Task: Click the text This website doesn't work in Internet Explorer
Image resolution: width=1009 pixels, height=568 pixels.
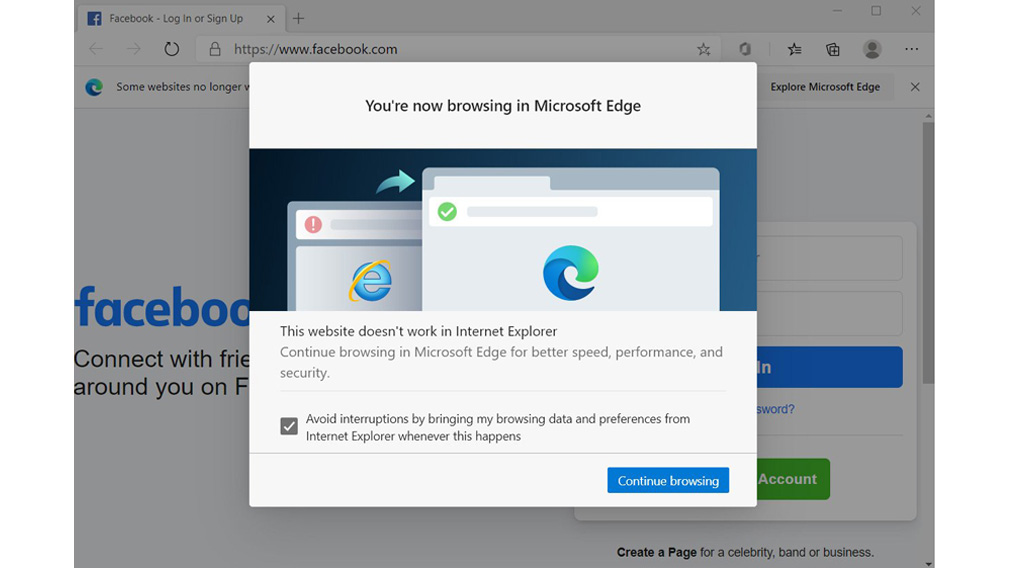Action: point(418,331)
